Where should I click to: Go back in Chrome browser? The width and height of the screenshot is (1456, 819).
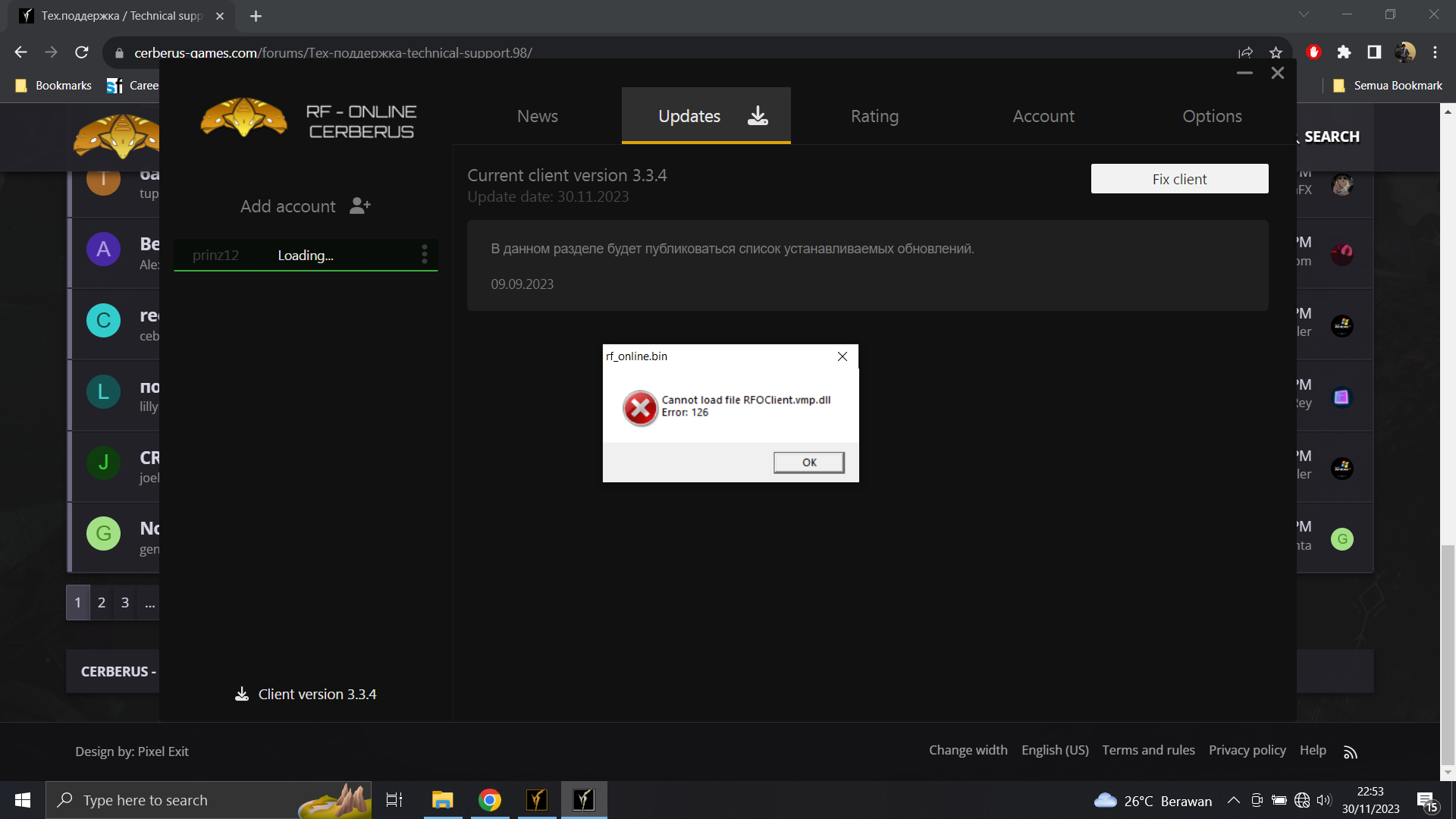click(x=20, y=52)
